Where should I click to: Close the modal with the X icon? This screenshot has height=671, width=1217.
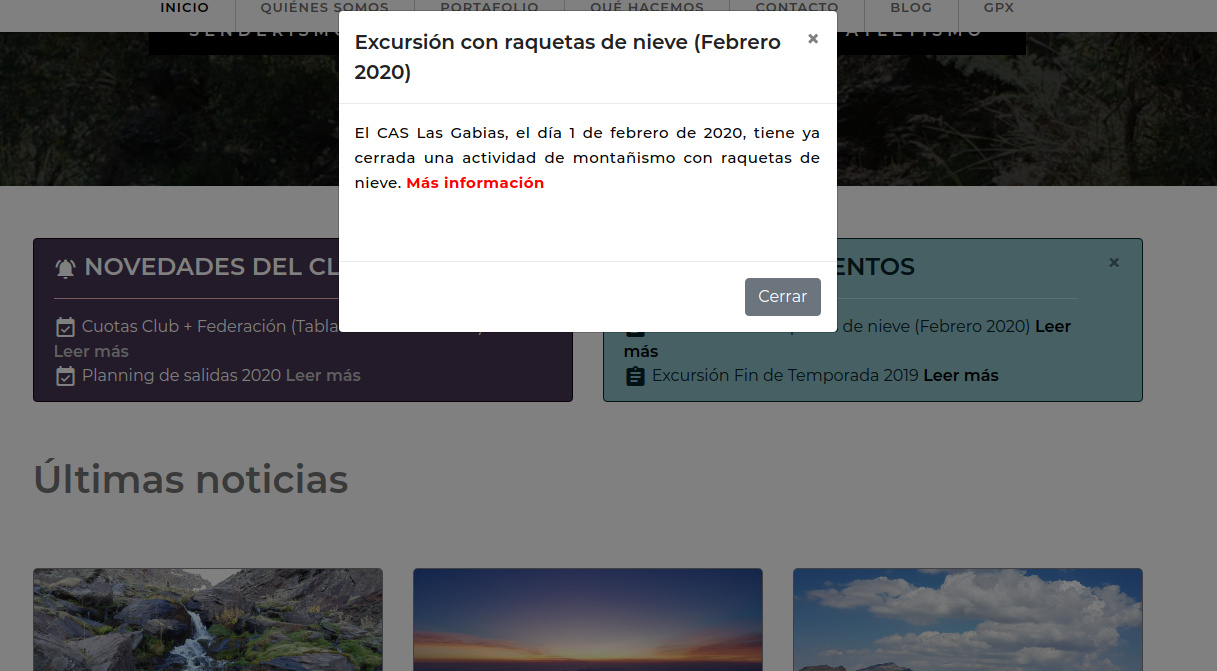(813, 39)
